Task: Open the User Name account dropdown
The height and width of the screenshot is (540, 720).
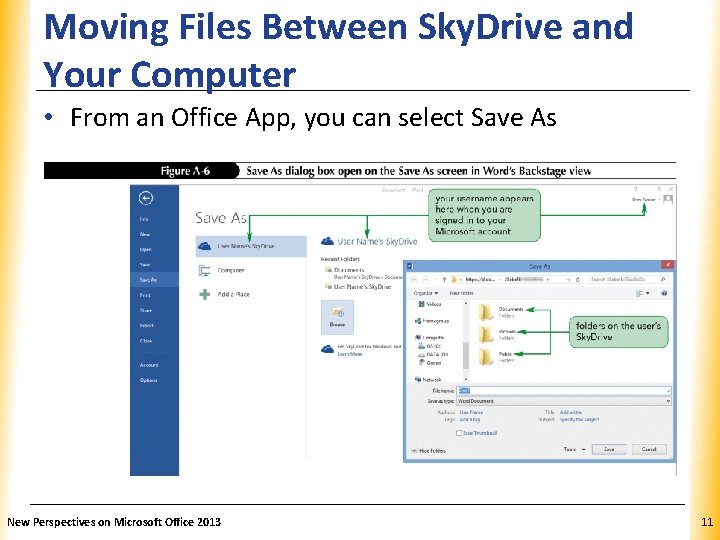Action: tap(646, 199)
